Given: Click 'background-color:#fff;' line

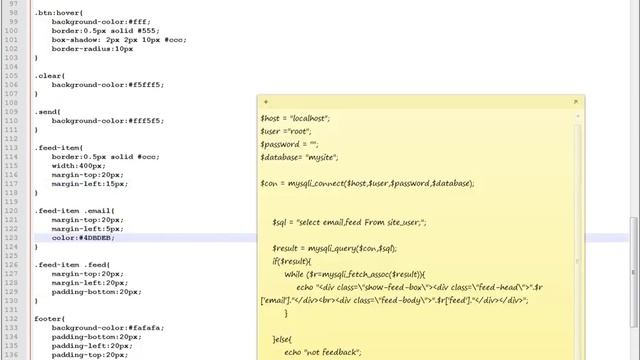Looking at the screenshot, I should 101,22.
